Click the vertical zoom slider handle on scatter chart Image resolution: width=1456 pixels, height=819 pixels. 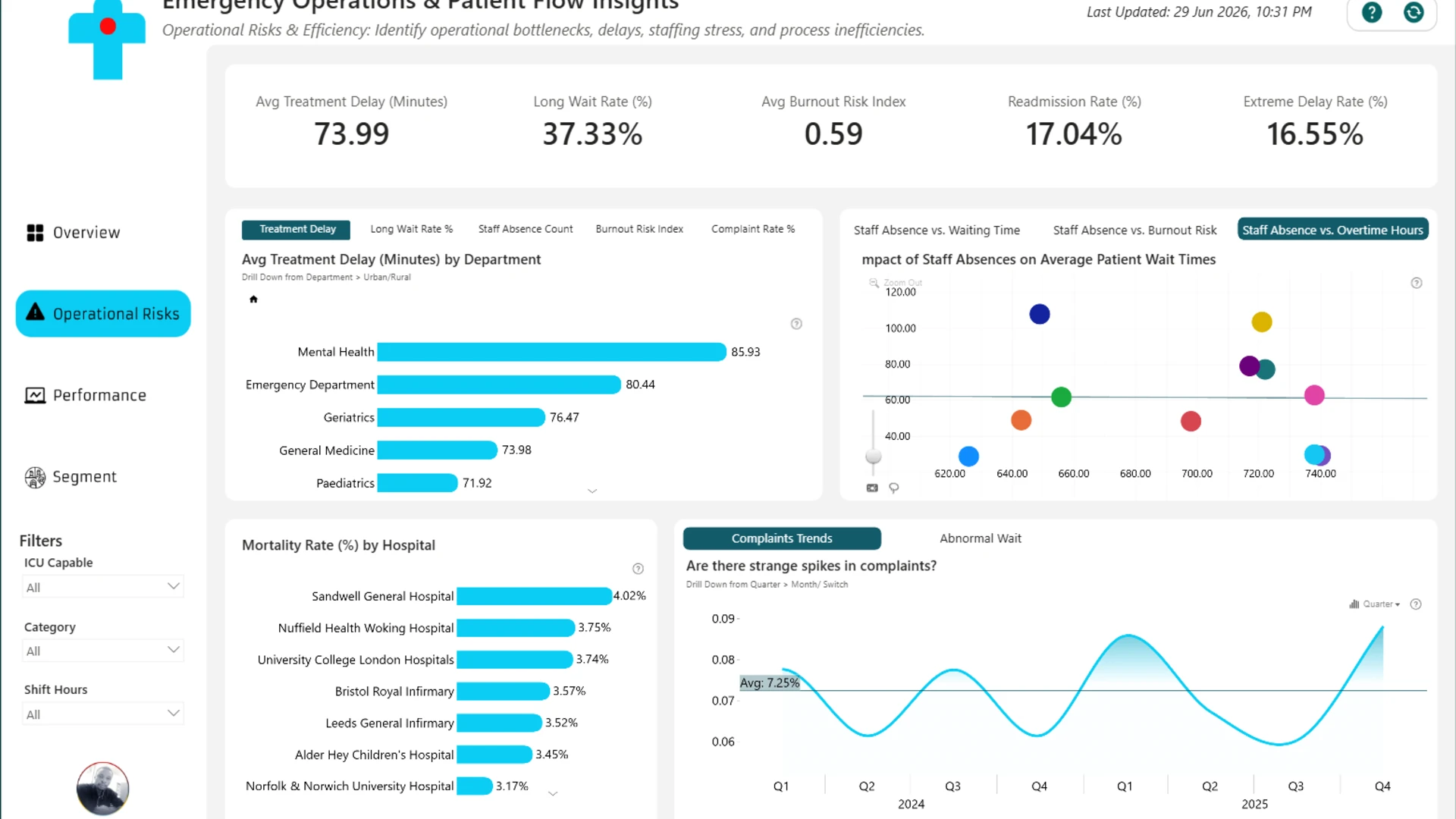(x=874, y=457)
